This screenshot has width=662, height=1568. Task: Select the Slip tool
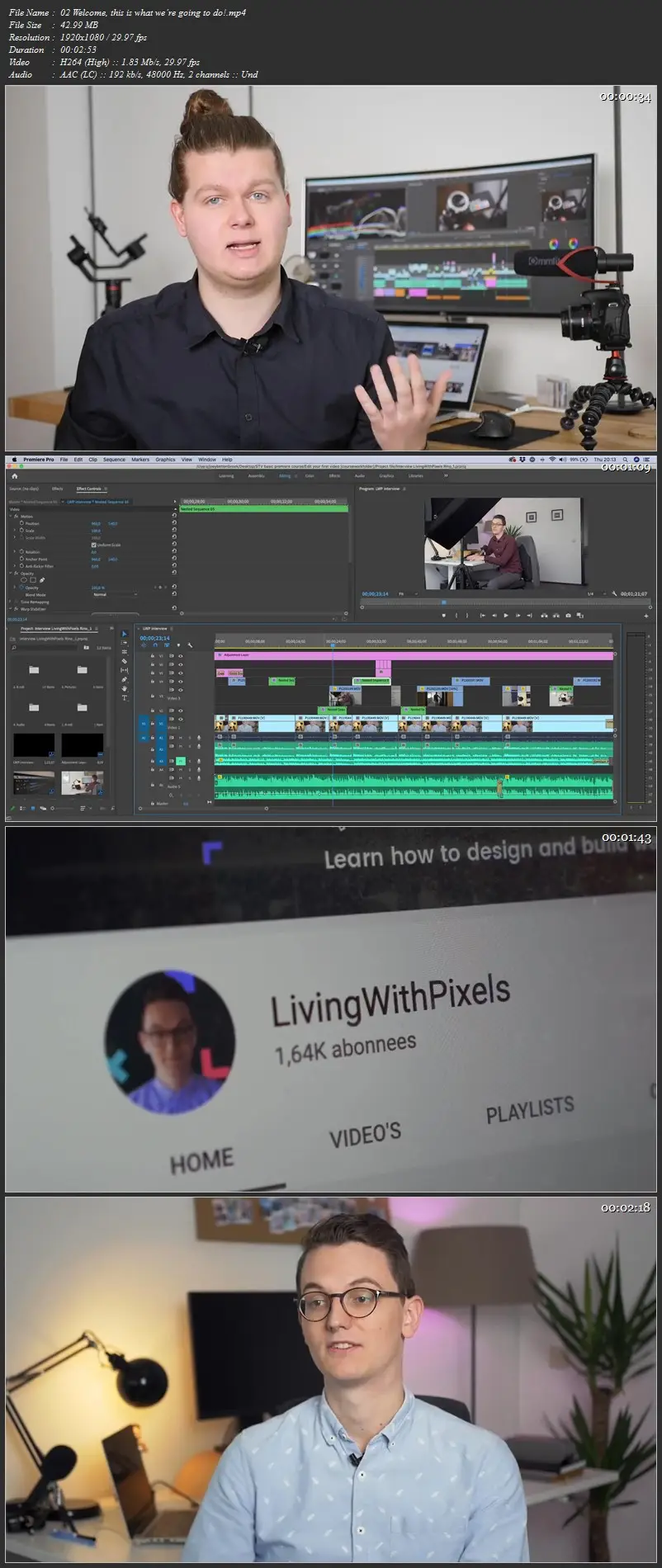point(124,670)
